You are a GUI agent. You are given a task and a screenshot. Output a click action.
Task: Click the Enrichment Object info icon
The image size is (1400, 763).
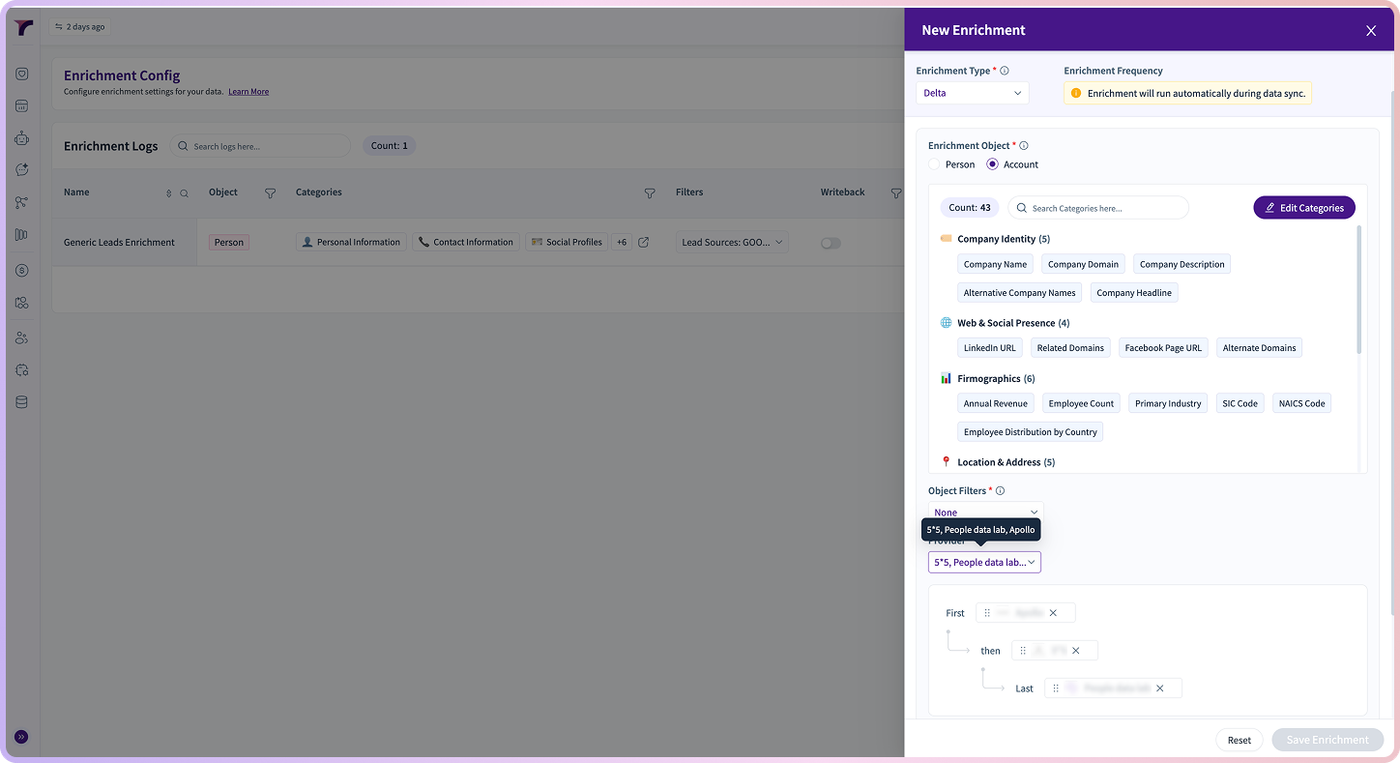[x=1023, y=146]
